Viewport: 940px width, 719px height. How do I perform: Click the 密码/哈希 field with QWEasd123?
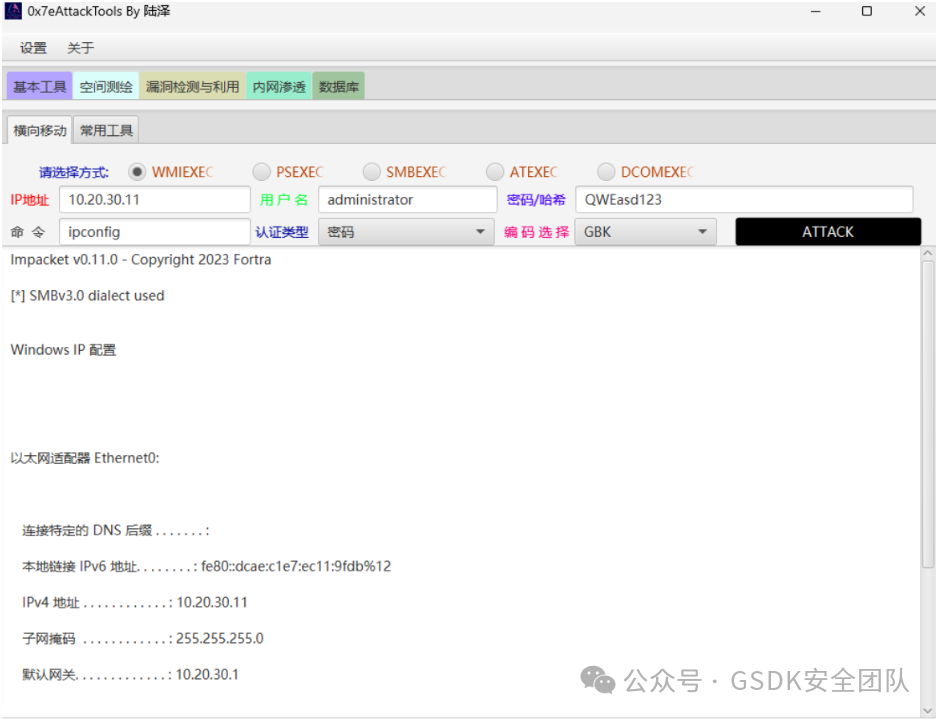744,200
